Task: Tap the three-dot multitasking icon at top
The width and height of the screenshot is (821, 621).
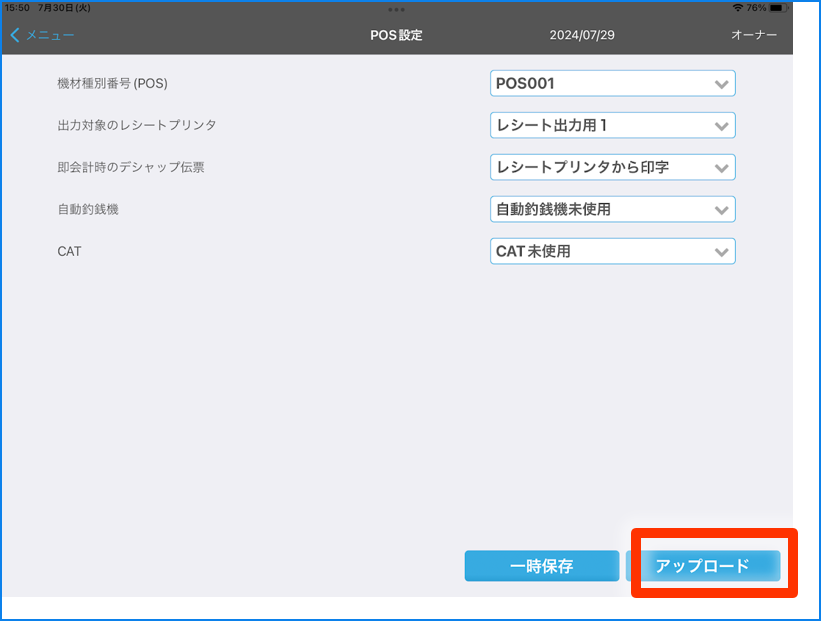Action: click(396, 9)
